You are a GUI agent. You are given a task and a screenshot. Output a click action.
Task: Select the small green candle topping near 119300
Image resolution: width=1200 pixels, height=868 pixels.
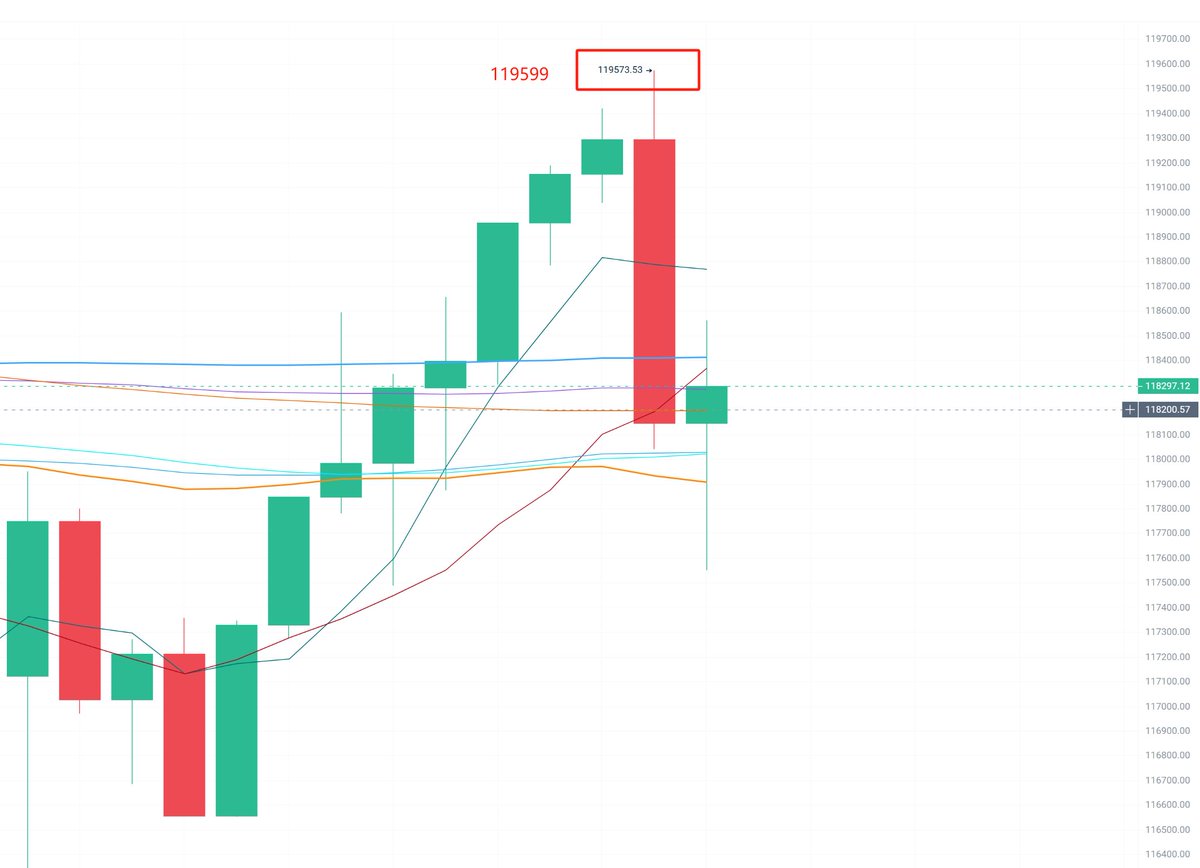tap(602, 156)
